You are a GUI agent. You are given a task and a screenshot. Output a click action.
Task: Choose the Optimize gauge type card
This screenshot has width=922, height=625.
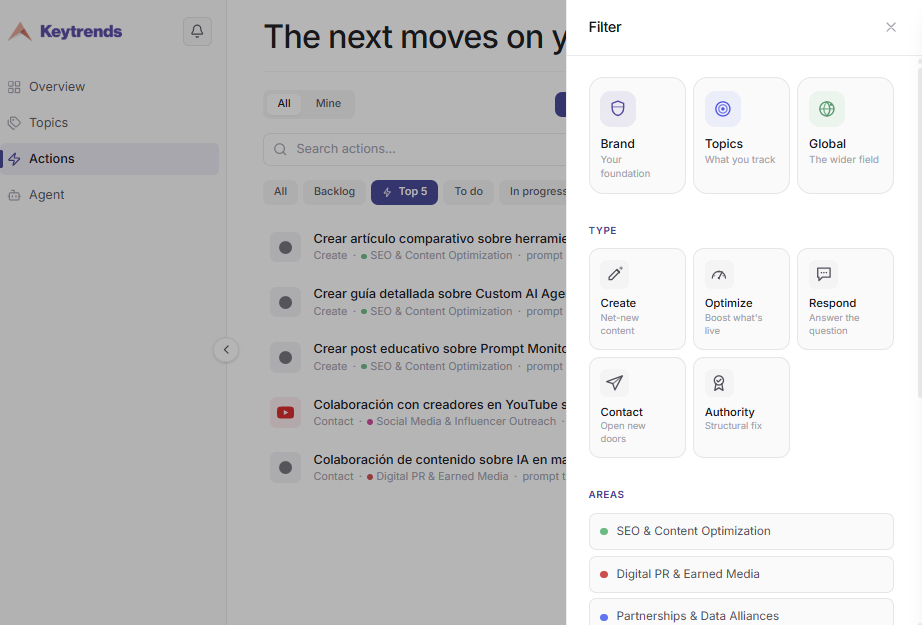pos(741,299)
